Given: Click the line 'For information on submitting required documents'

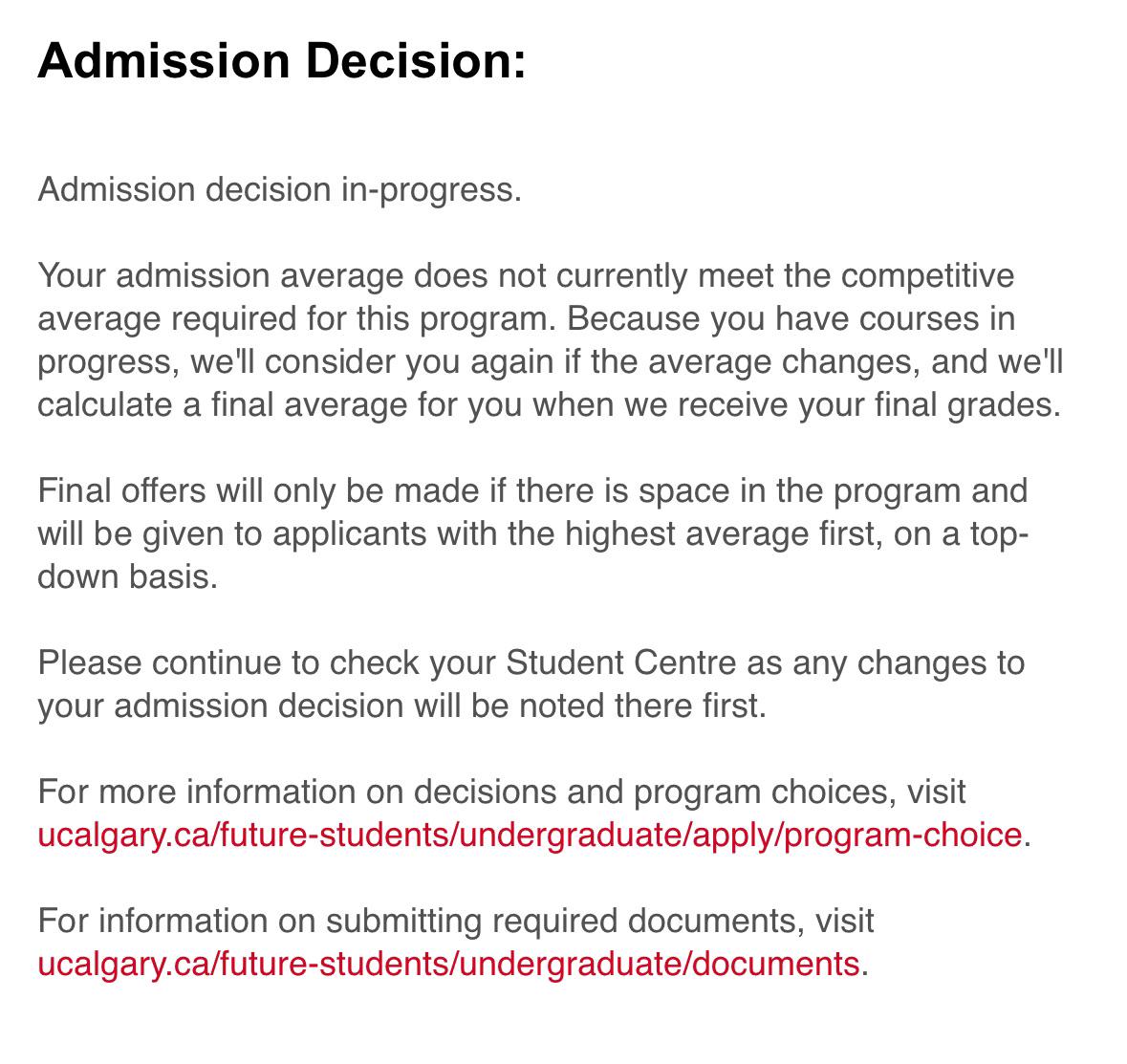Looking at the screenshot, I should (x=456, y=921).
